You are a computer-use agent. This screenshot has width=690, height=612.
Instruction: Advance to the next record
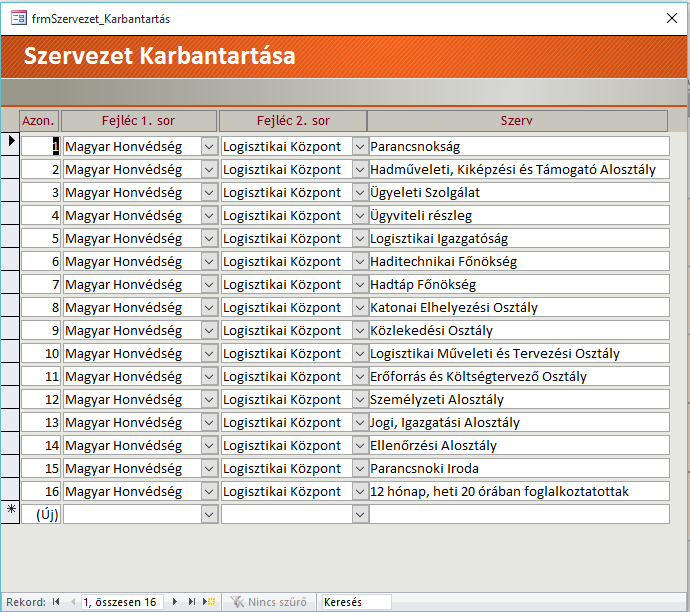(x=175, y=602)
